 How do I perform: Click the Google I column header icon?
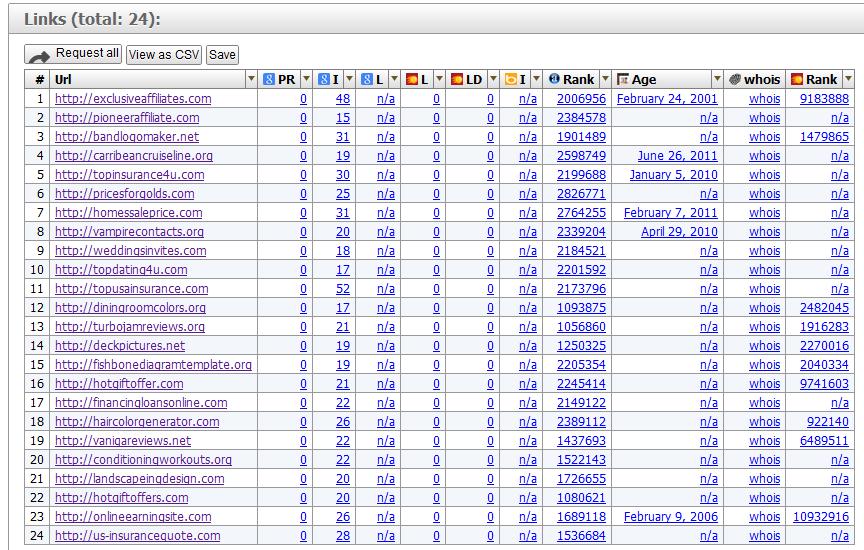[324, 79]
